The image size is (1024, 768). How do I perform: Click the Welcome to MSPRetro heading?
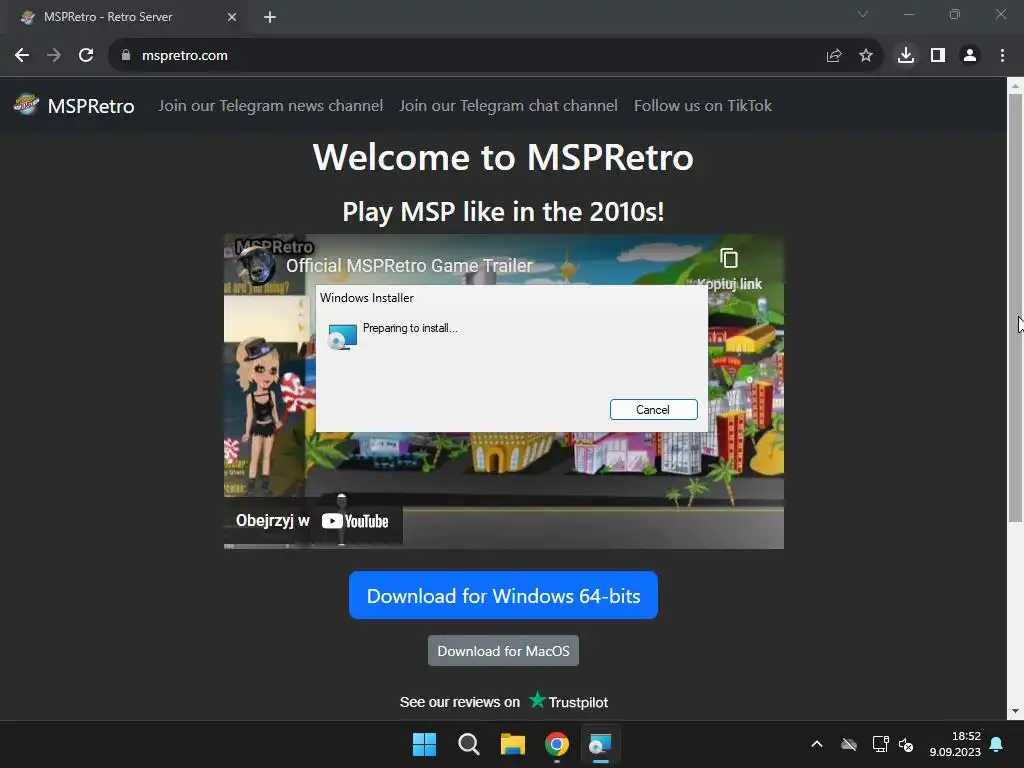point(504,157)
